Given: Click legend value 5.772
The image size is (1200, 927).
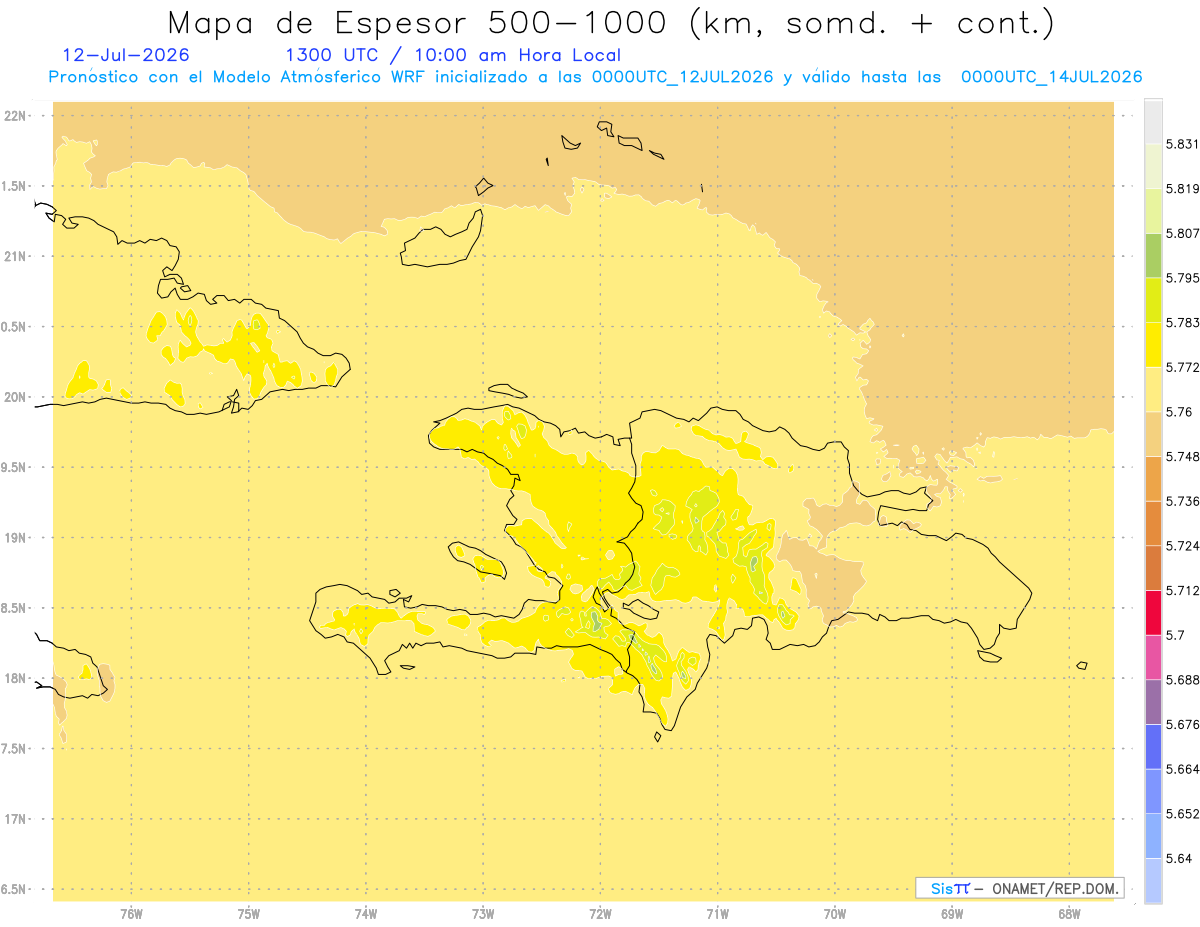Looking at the screenshot, I should (1182, 367).
